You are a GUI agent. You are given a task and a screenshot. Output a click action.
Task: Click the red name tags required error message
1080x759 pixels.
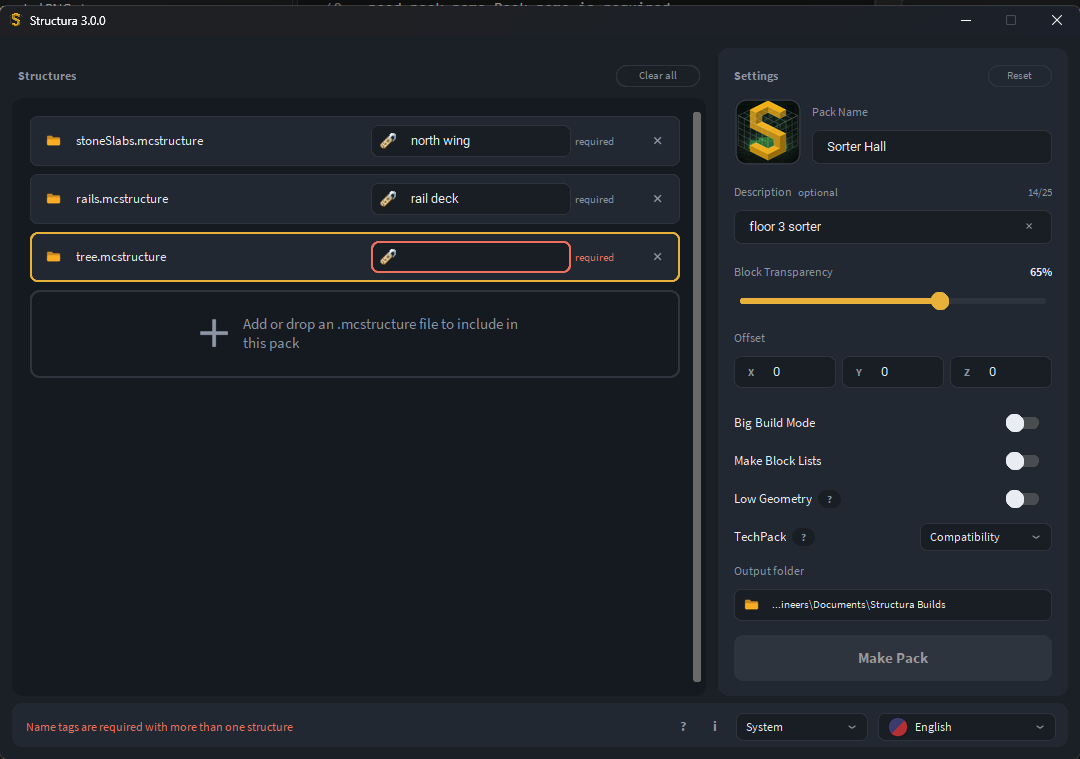pos(159,727)
